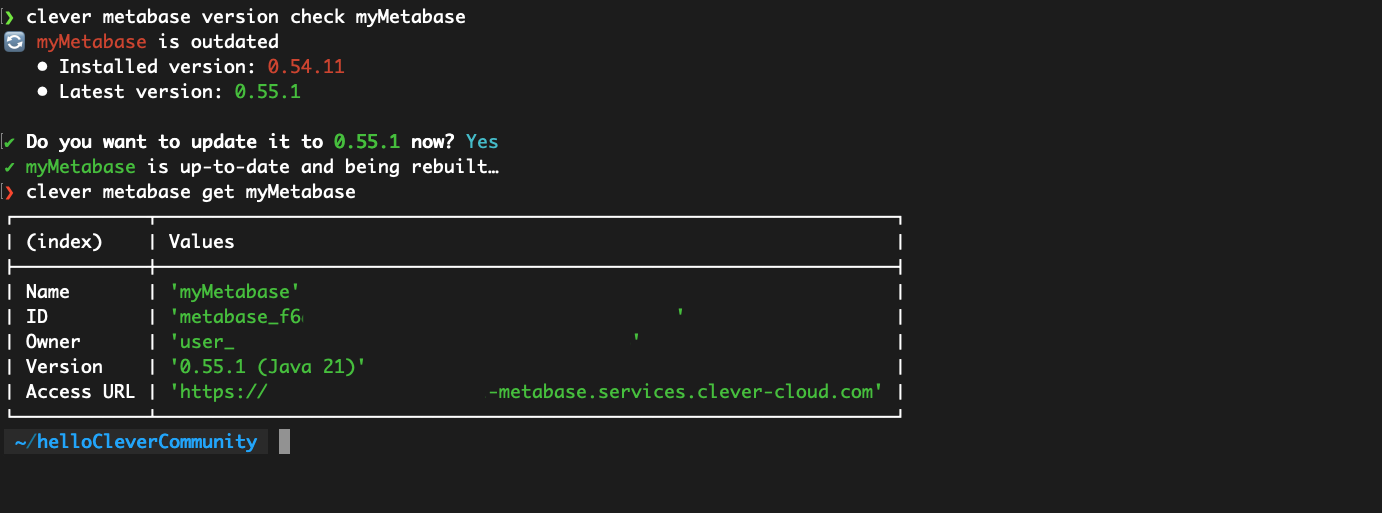1382x513 pixels.
Task: Click the bullet before Installed version
Action: click(x=43, y=67)
